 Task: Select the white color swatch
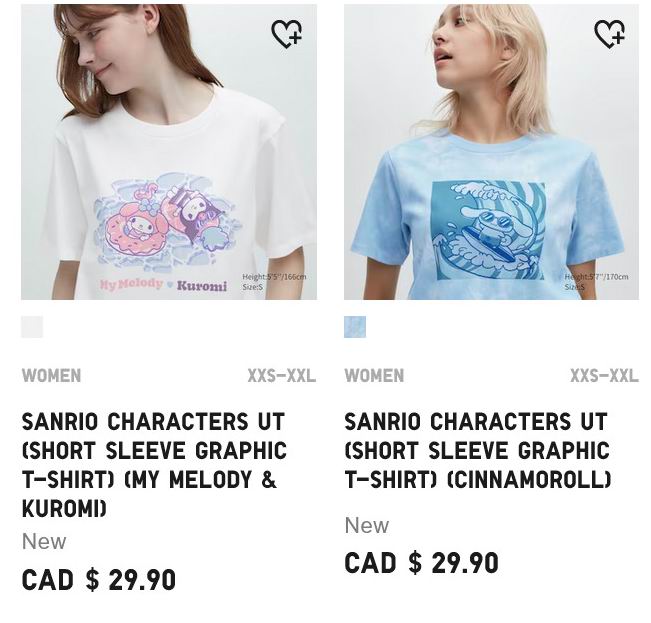pos(32,327)
